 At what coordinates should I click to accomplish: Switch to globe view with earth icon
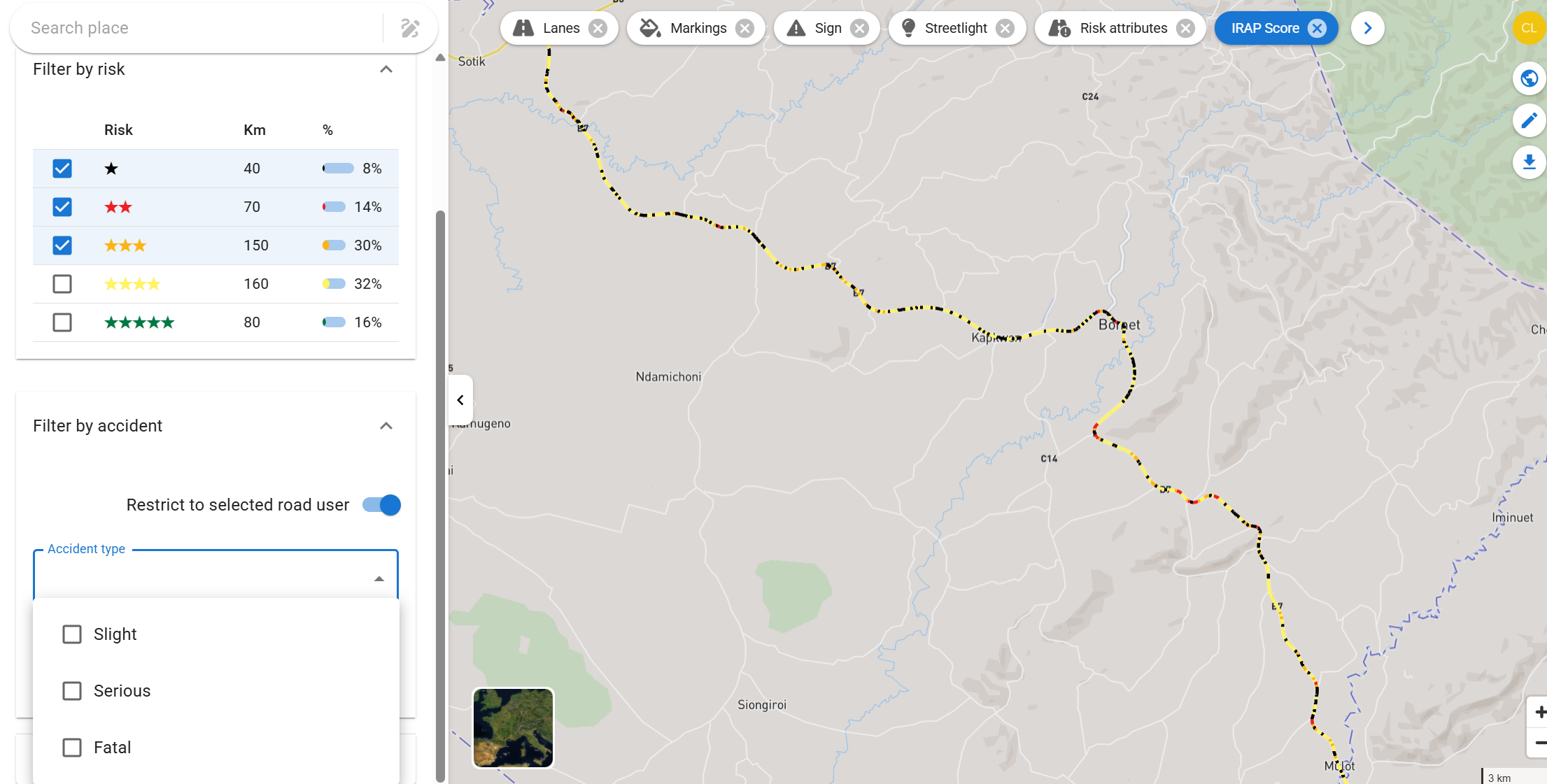(x=1530, y=78)
